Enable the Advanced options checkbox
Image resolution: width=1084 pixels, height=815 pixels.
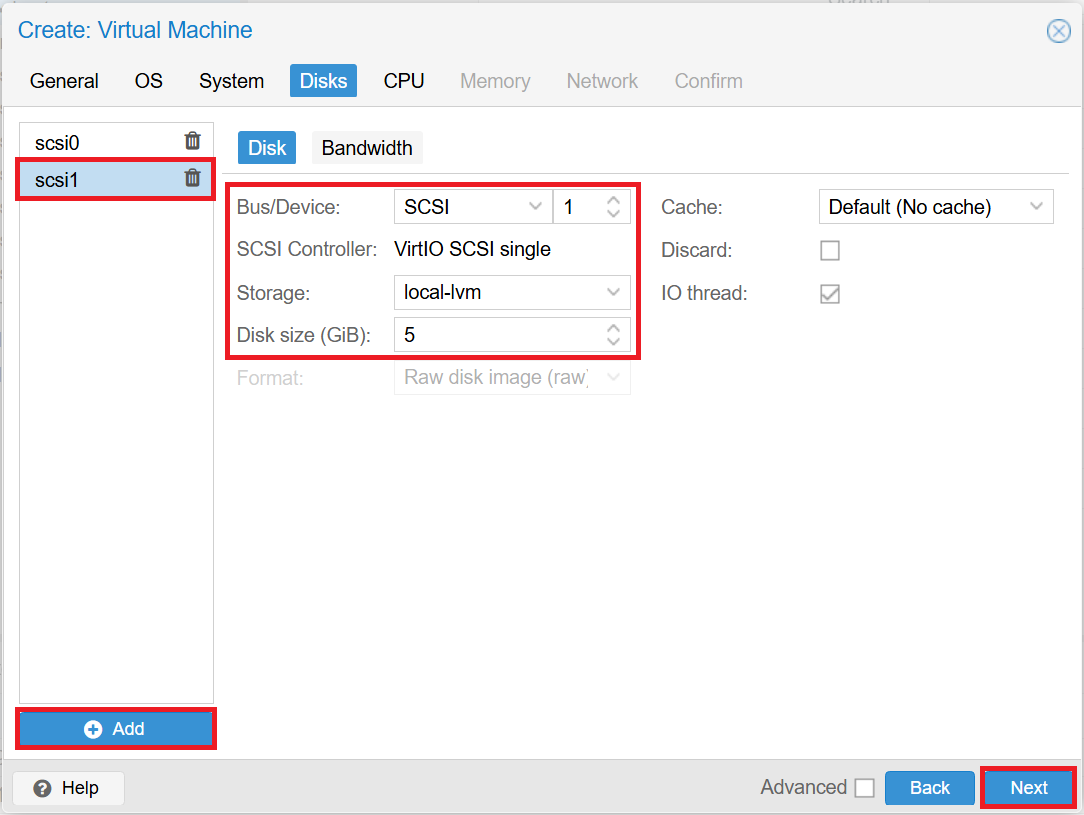[865, 787]
